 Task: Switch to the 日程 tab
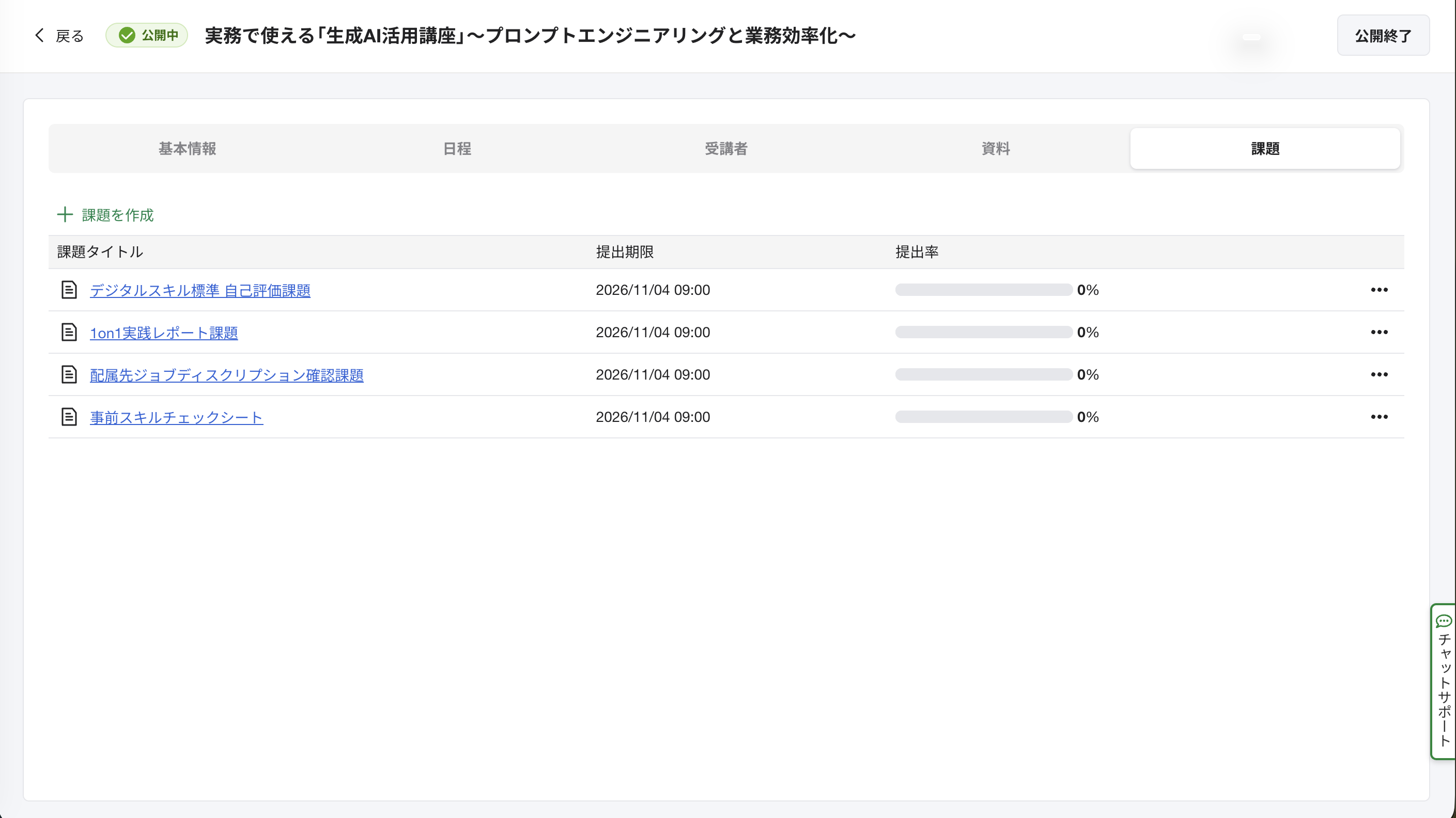pos(457,149)
